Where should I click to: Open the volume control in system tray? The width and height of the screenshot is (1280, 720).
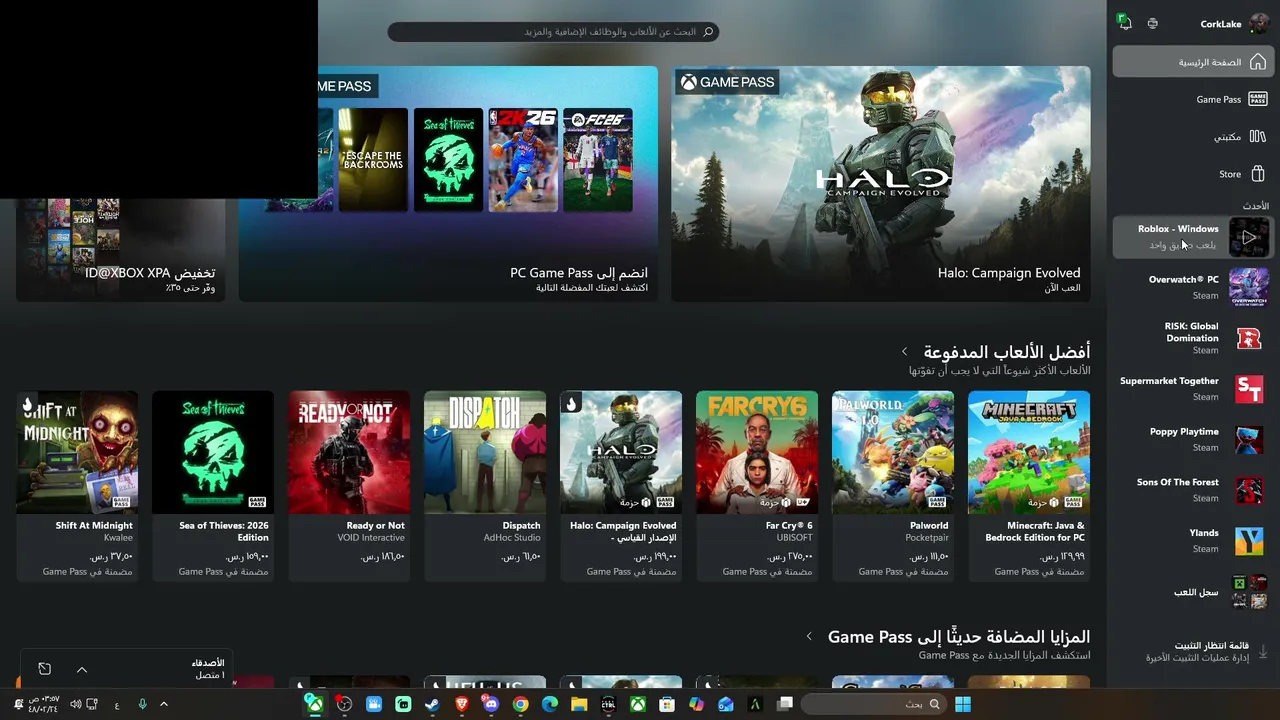point(75,705)
